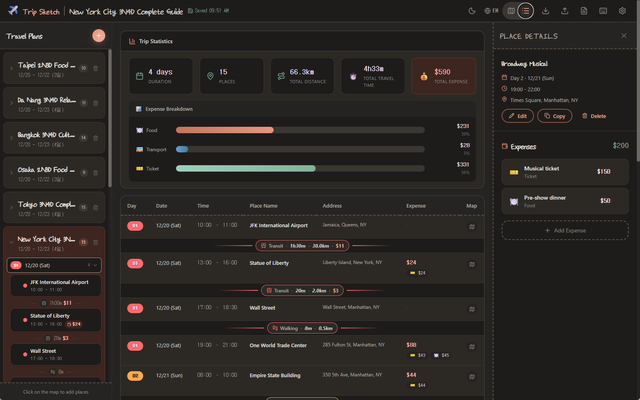
Task: Click Edit button in Place Details
Action: (517, 116)
